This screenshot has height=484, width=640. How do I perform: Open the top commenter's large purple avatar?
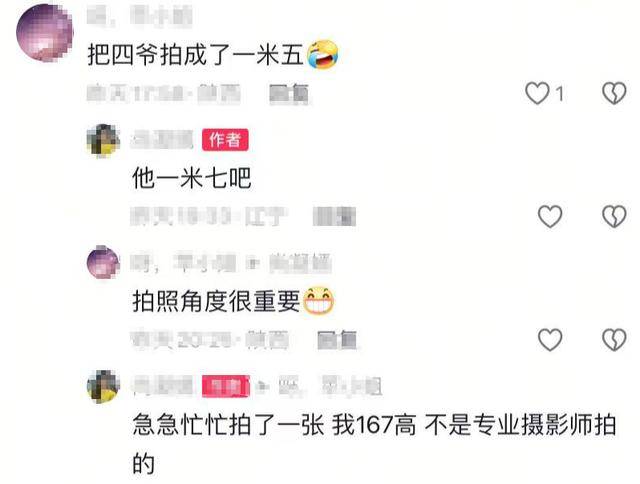click(x=44, y=33)
